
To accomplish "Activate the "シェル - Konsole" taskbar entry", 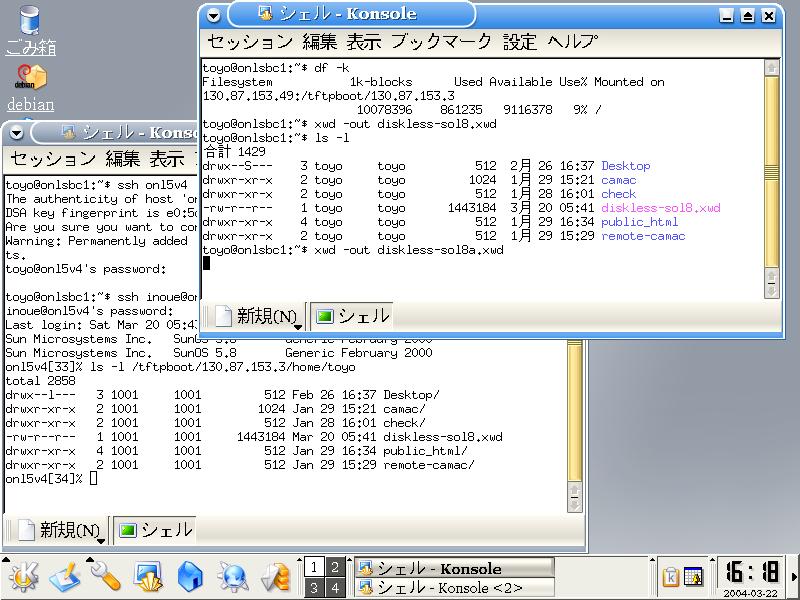I will pos(454,568).
